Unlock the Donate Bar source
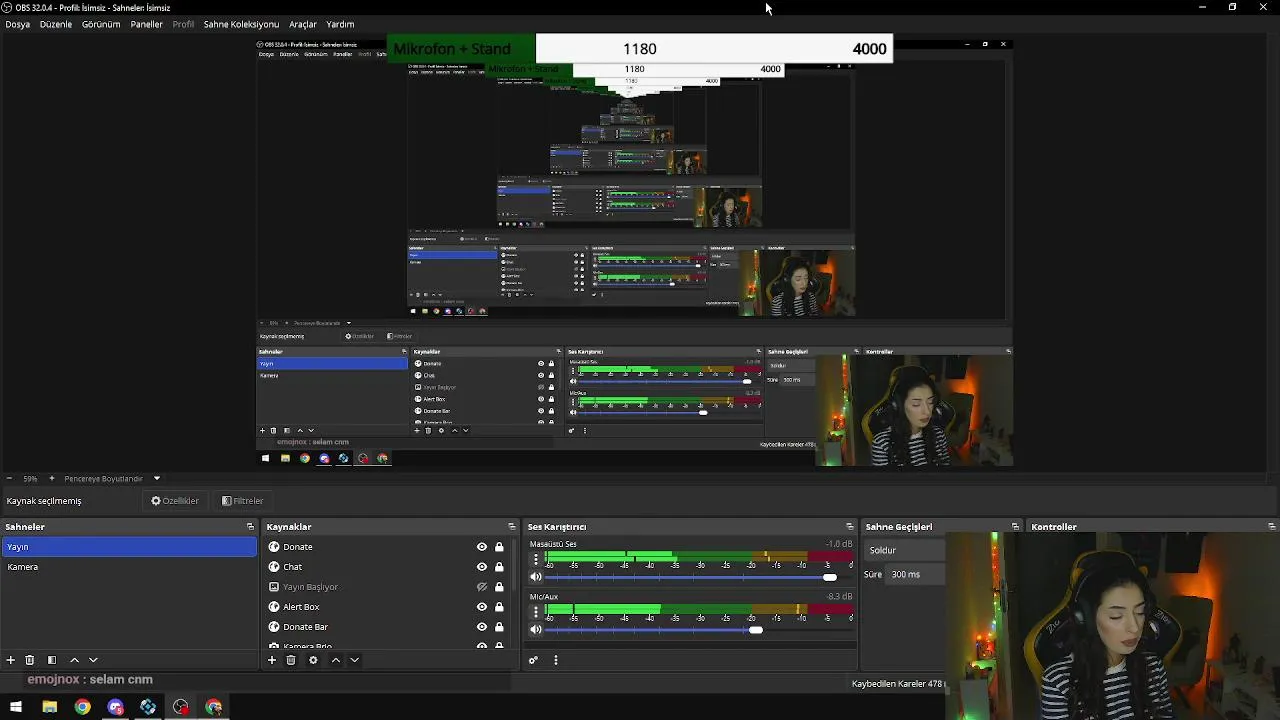The width and height of the screenshot is (1280, 720). tap(499, 627)
